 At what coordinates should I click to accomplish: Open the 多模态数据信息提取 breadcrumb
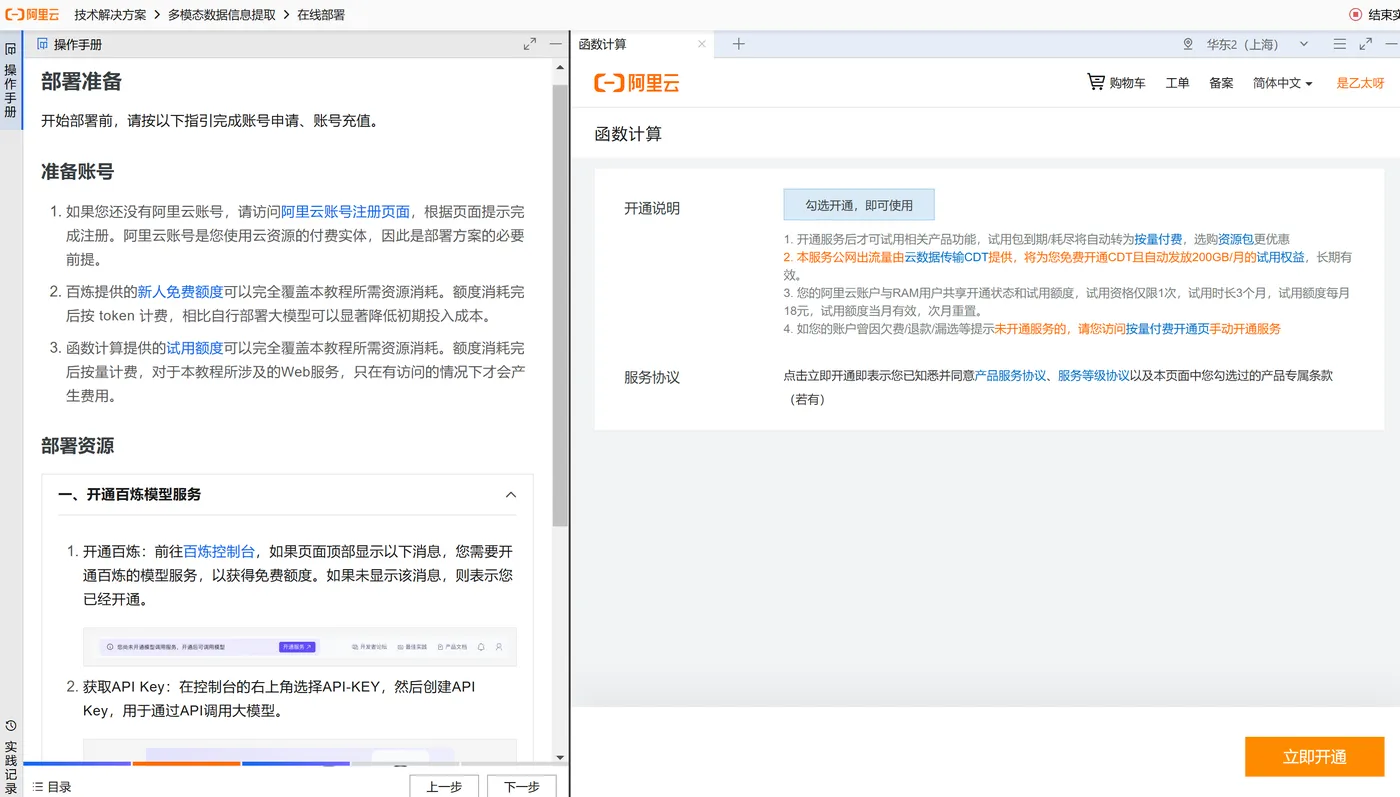coord(221,15)
